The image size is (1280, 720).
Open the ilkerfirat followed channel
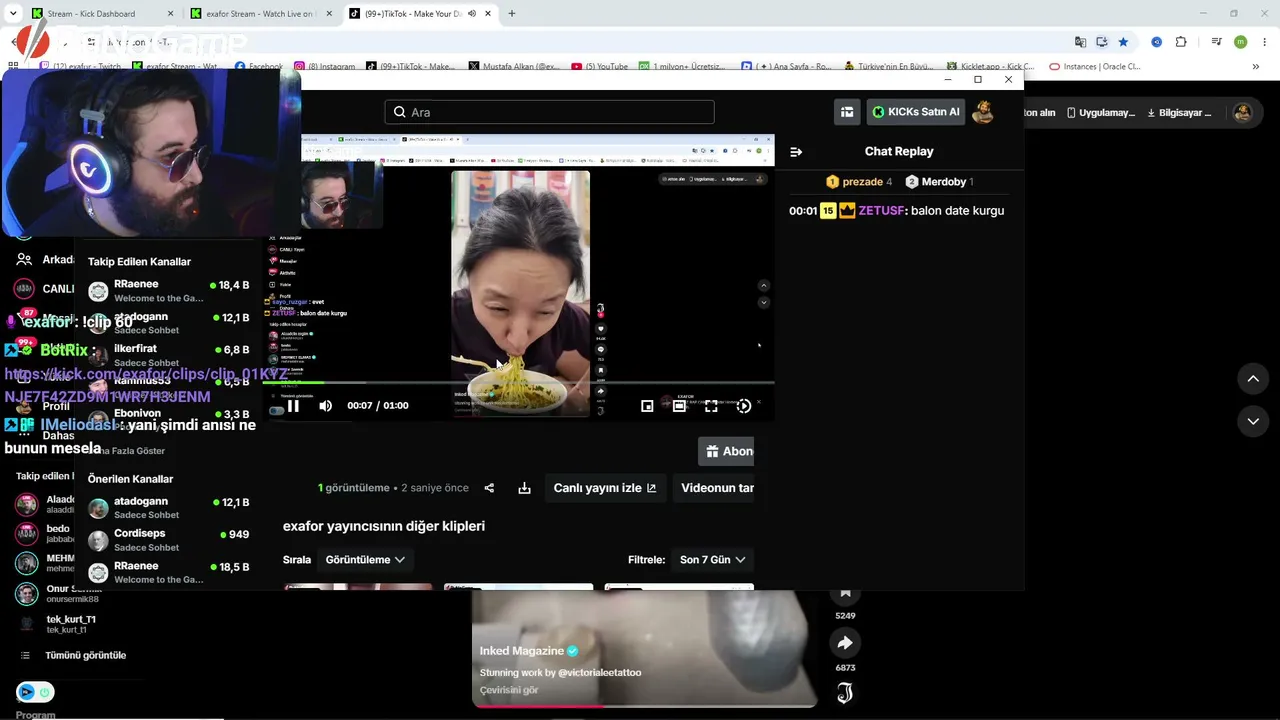click(x=168, y=355)
